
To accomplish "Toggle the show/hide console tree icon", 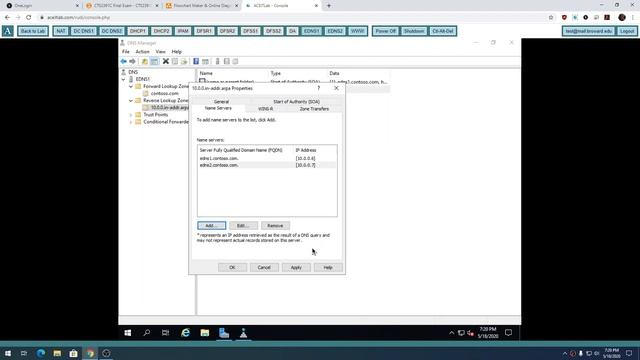I will pyautogui.click(x=154, y=61).
